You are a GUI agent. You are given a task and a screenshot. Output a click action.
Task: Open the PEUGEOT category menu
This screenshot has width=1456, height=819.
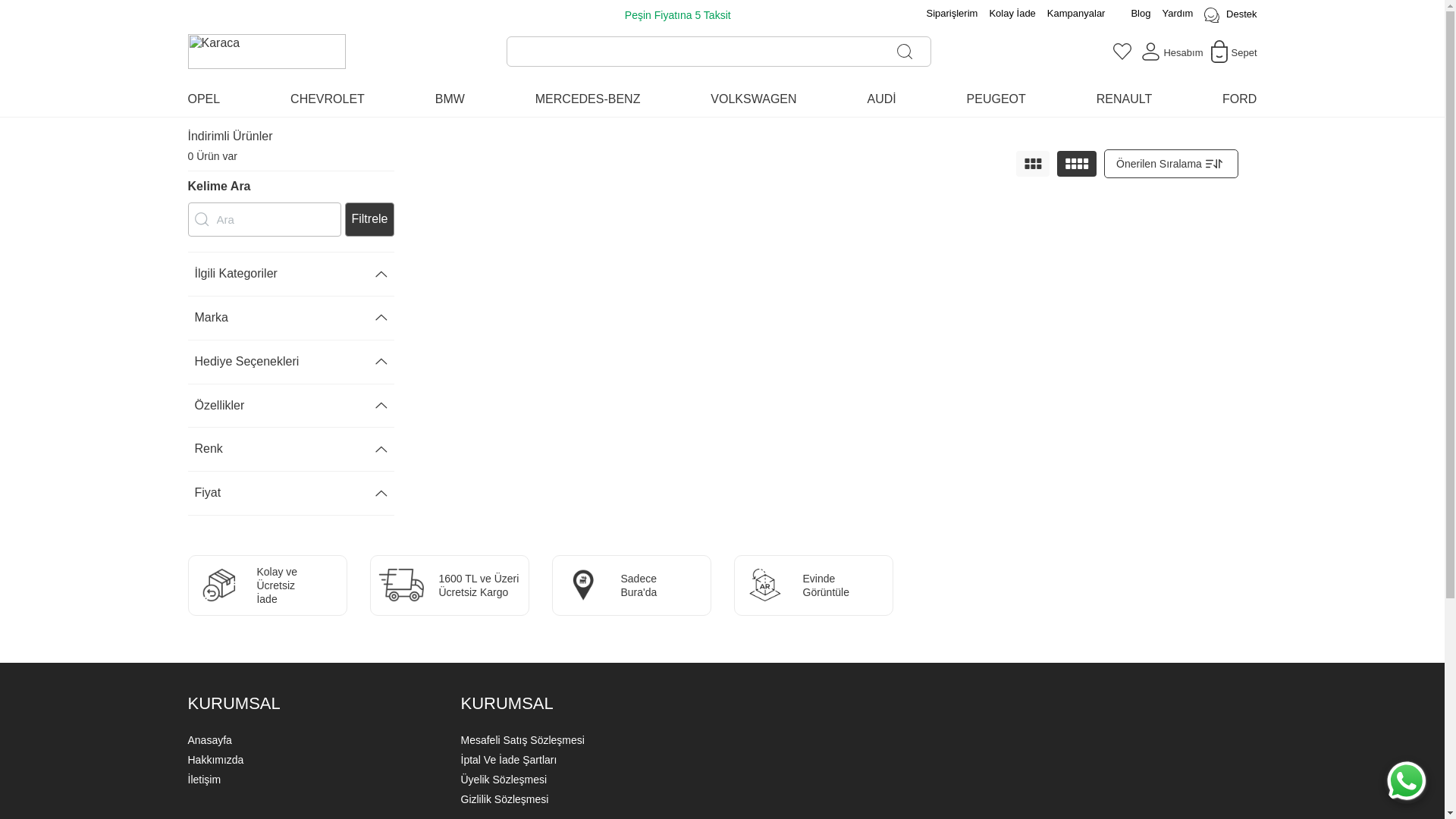[x=996, y=99]
